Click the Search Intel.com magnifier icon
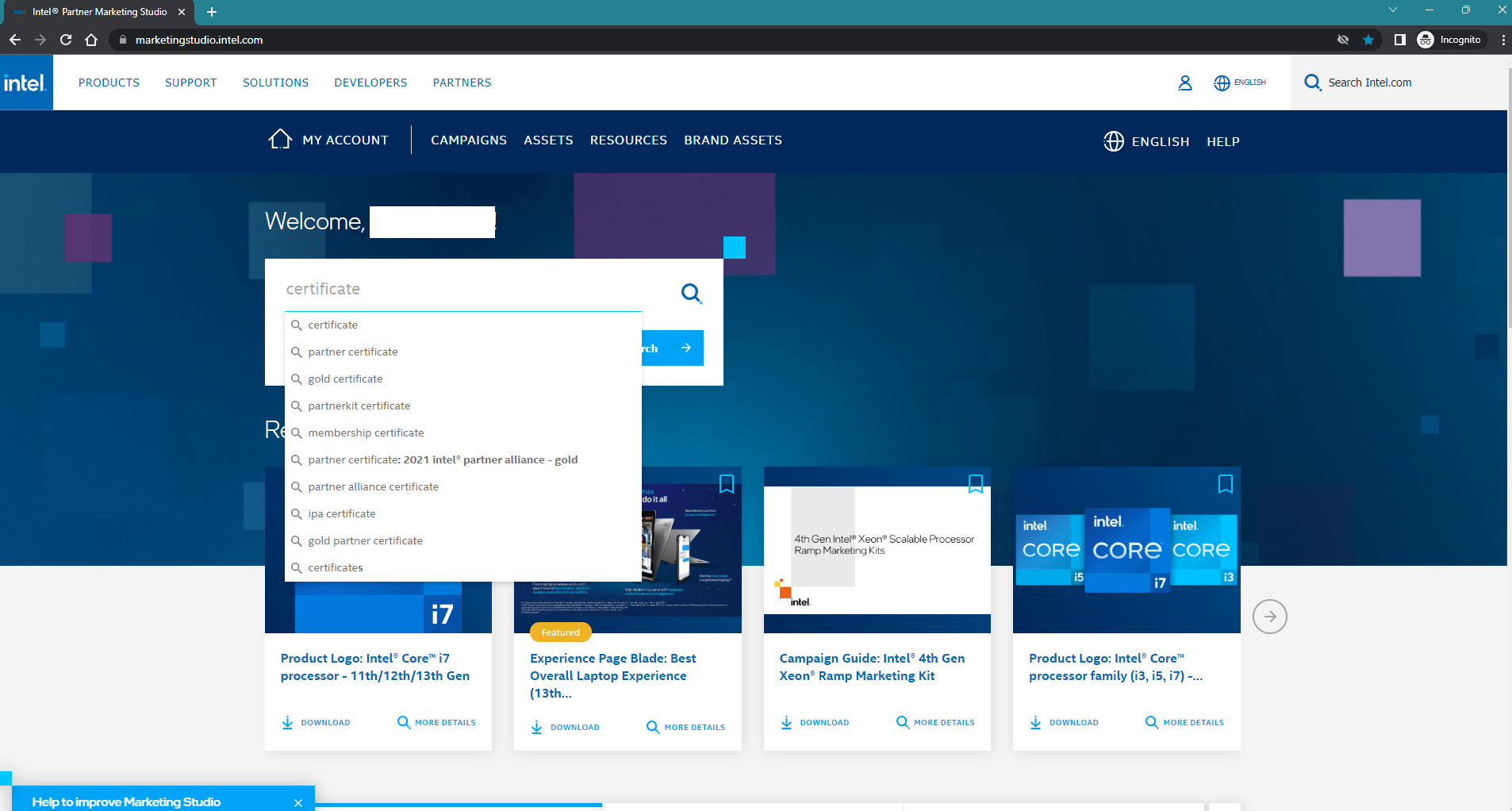 point(1313,83)
